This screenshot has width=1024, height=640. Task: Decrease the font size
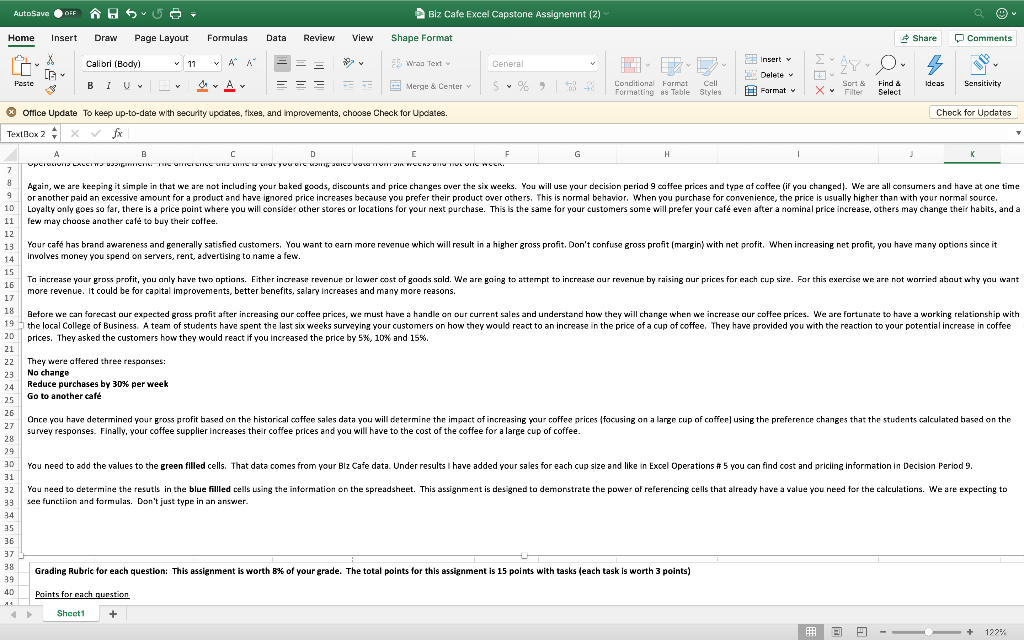click(x=251, y=63)
